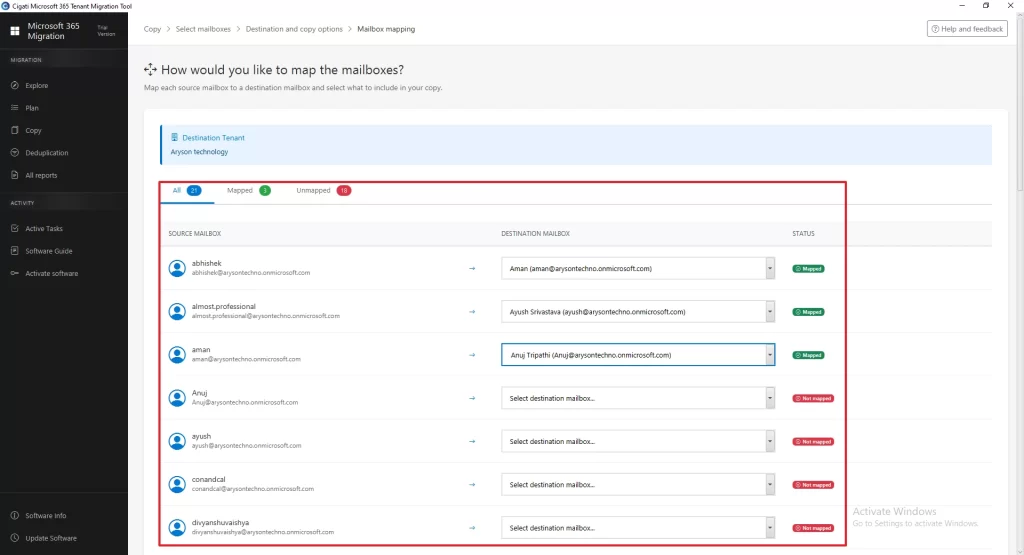1024x555 pixels.
Task: Open abhishek's destination mailbox dropdown
Action: pos(638,268)
